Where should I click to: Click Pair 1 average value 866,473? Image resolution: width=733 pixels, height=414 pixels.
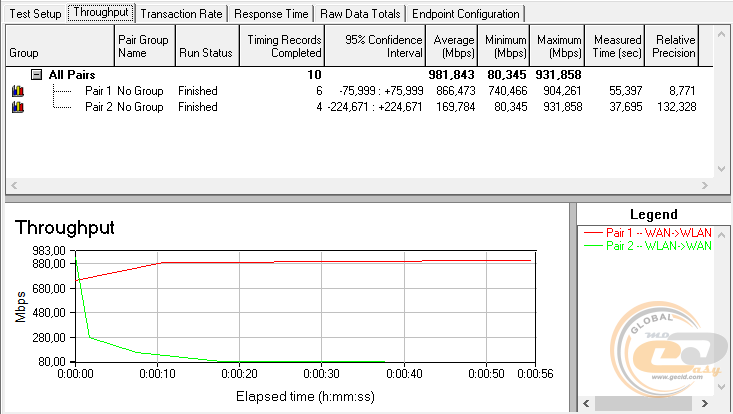click(x=455, y=91)
